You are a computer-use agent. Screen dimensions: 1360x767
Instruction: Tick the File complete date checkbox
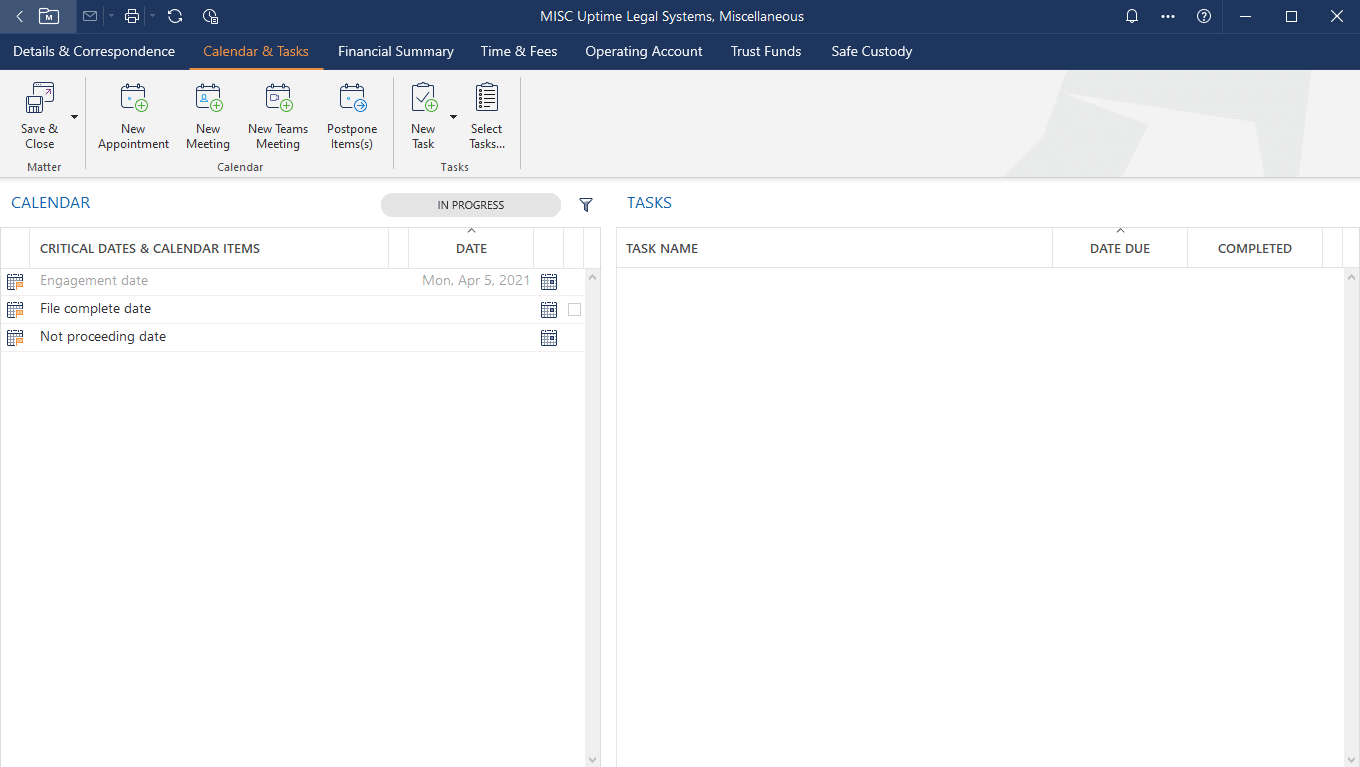pyautogui.click(x=574, y=310)
